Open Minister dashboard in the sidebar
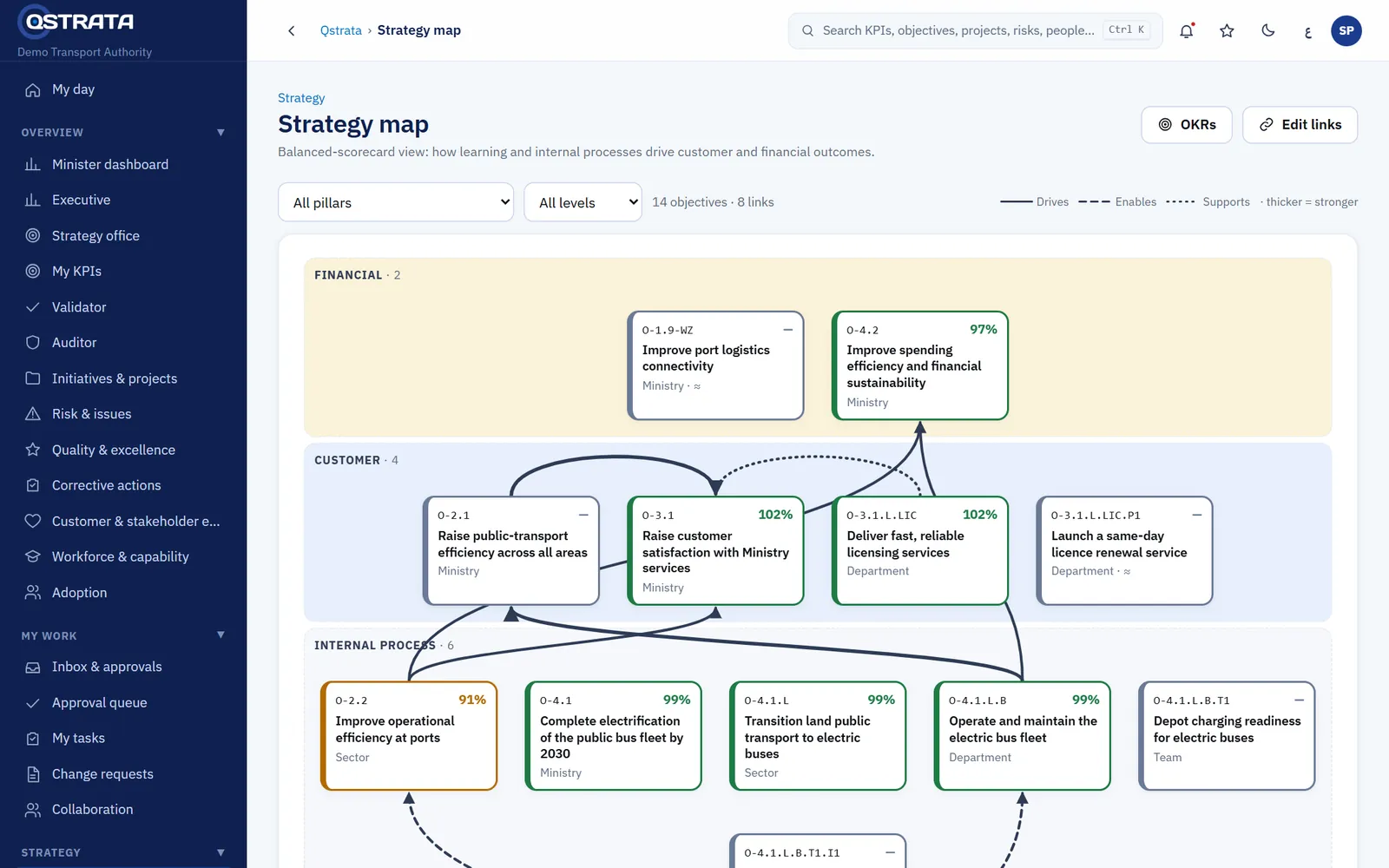1389x868 pixels. [123, 164]
